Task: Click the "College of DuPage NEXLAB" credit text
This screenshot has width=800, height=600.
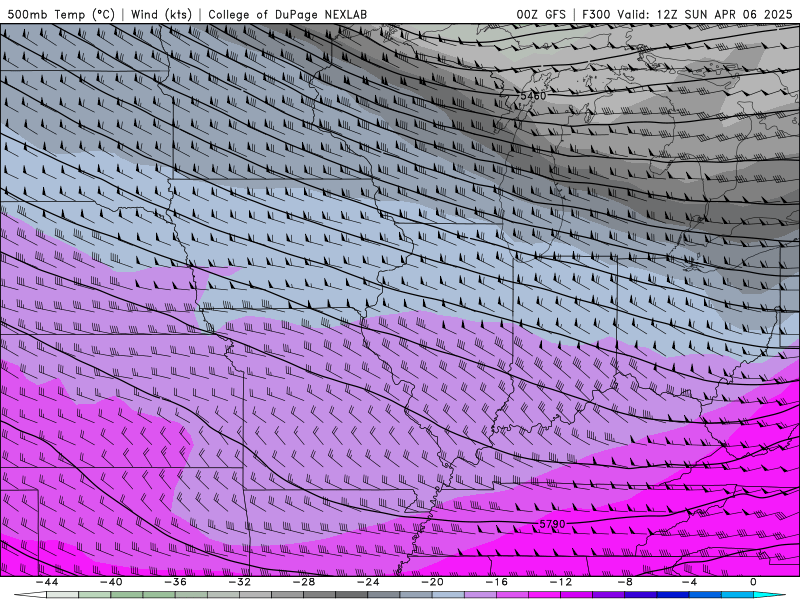Action: pyautogui.click(x=287, y=14)
